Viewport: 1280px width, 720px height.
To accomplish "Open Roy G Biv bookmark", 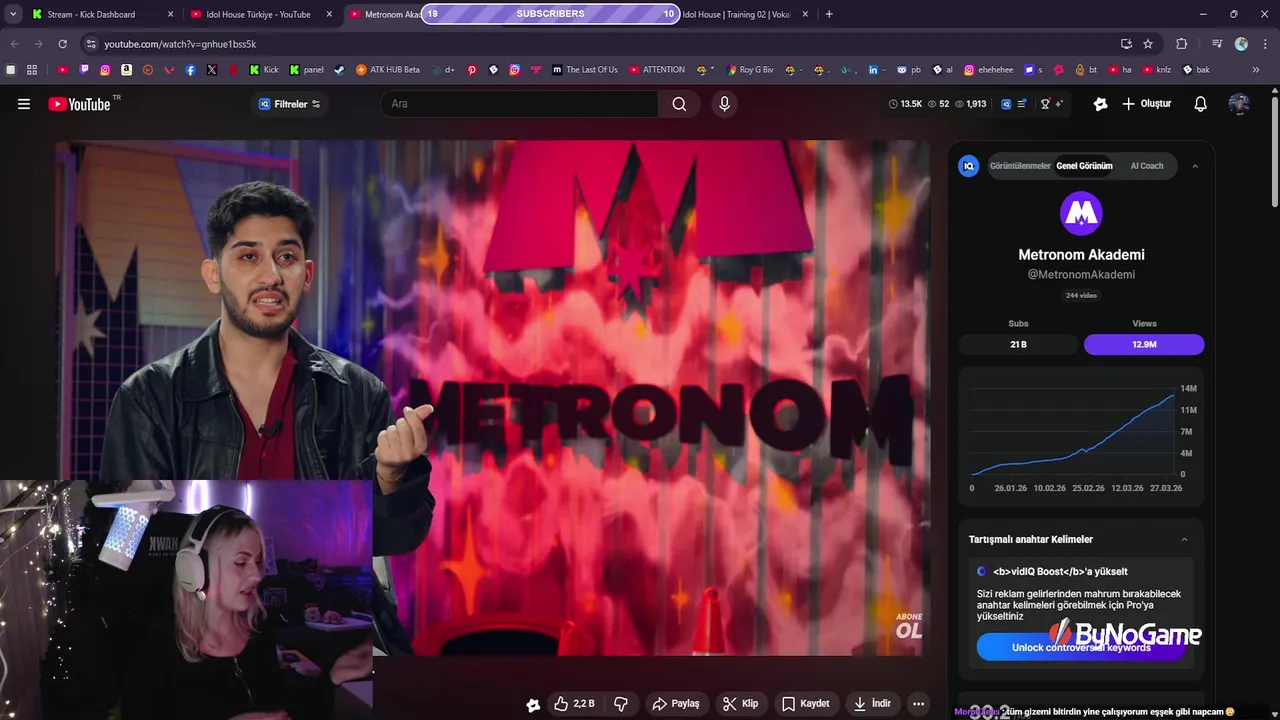I will coord(749,70).
